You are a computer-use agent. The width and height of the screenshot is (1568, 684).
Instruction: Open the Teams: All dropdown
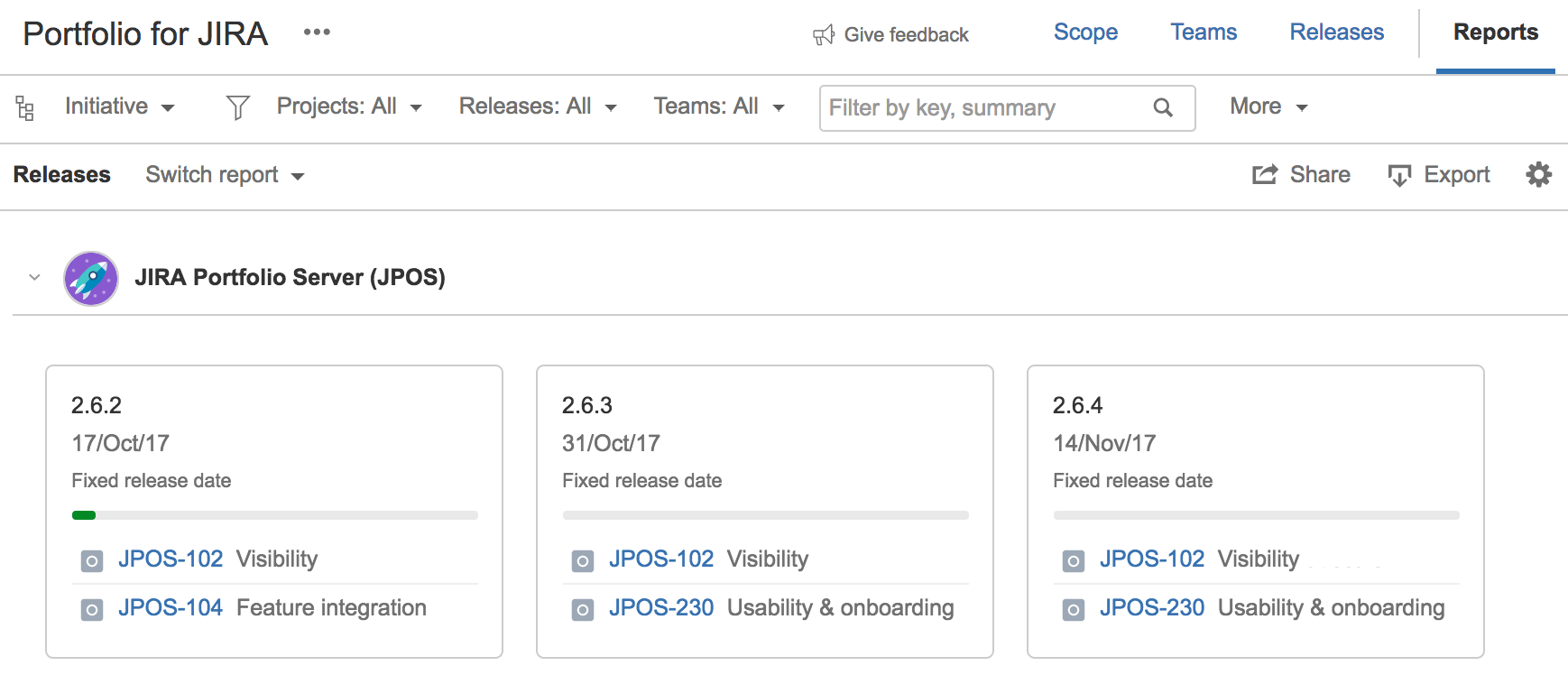click(719, 106)
